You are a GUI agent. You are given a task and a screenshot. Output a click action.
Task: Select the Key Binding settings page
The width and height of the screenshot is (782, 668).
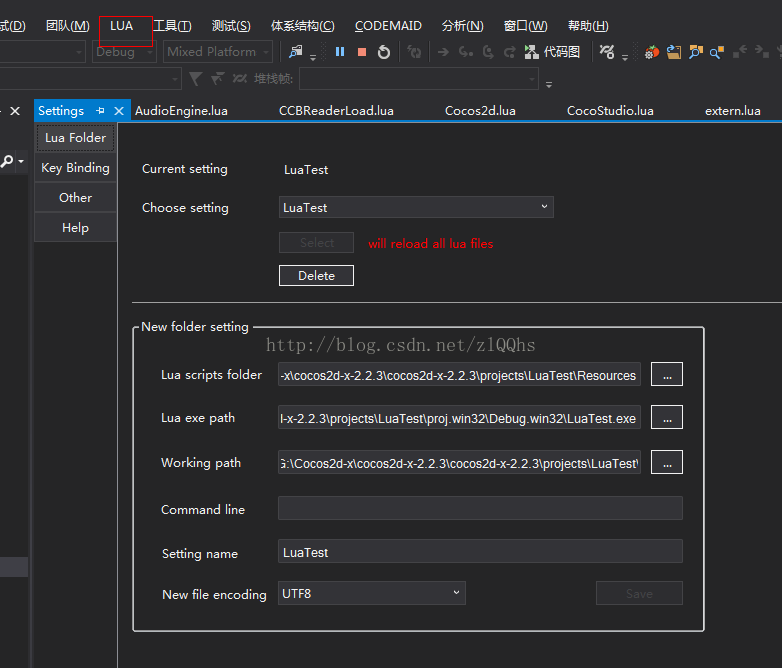pyautogui.click(x=75, y=168)
